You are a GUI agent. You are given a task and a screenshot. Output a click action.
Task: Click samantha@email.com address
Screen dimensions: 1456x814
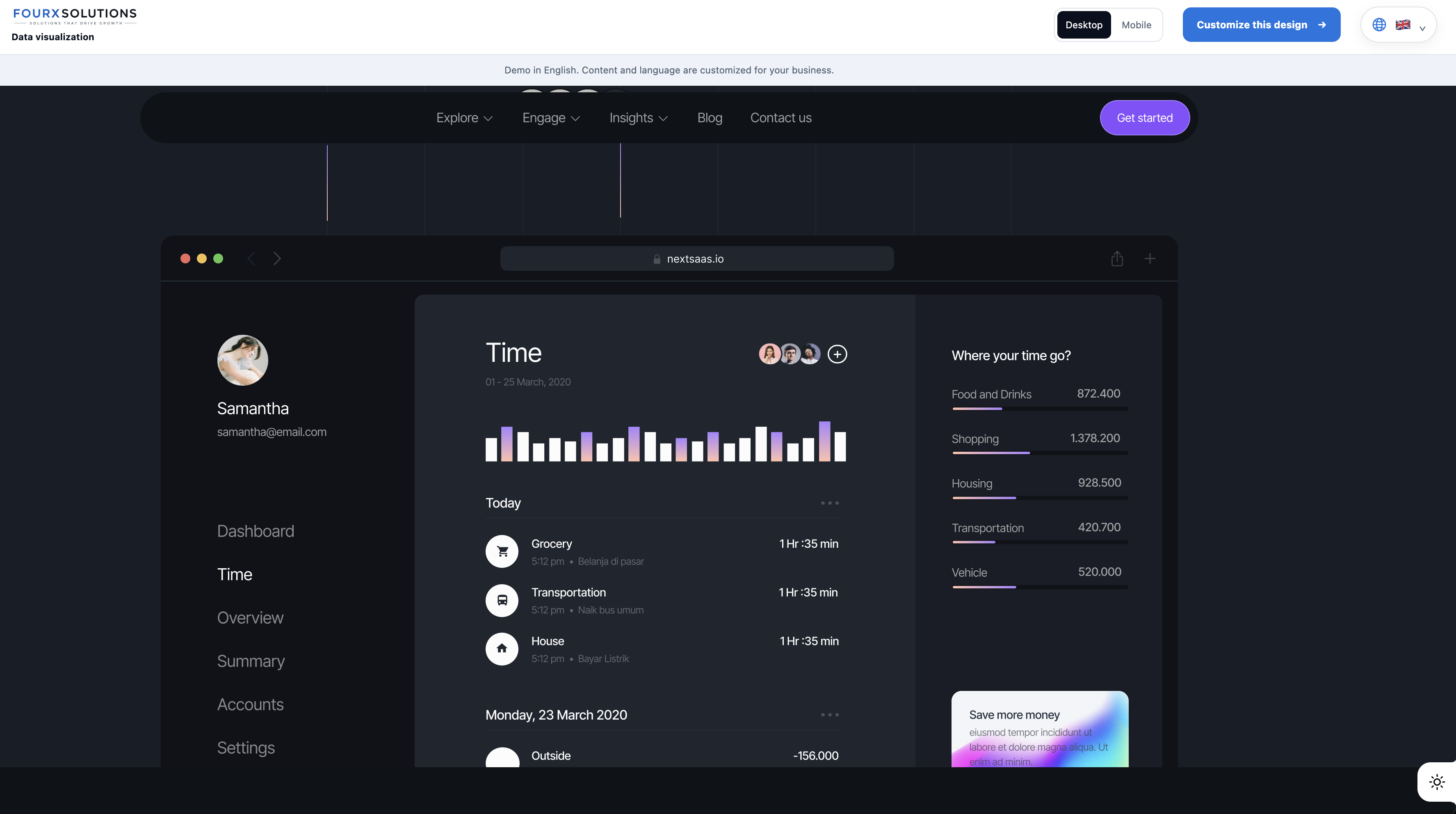(x=272, y=432)
